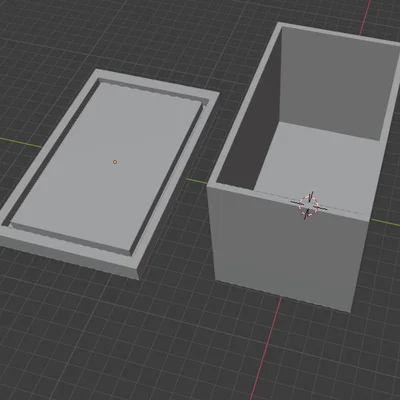Click the orange origin dot on lid
The height and width of the screenshot is (400, 400).
pos(115,162)
